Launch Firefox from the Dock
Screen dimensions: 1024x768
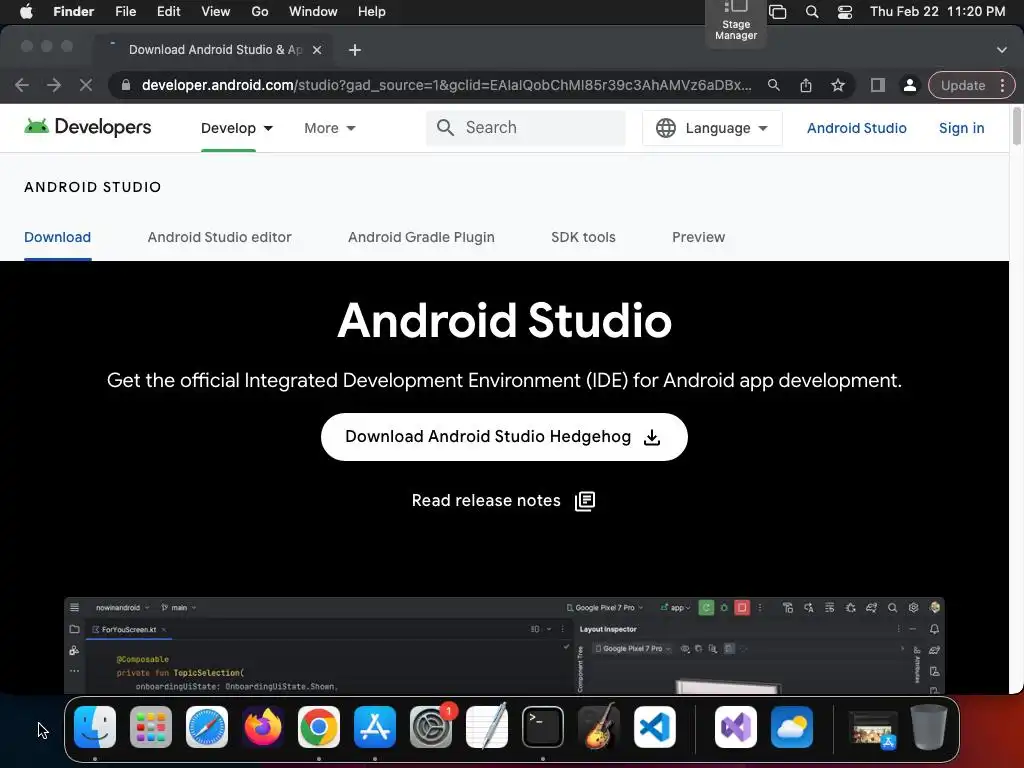coord(263,727)
